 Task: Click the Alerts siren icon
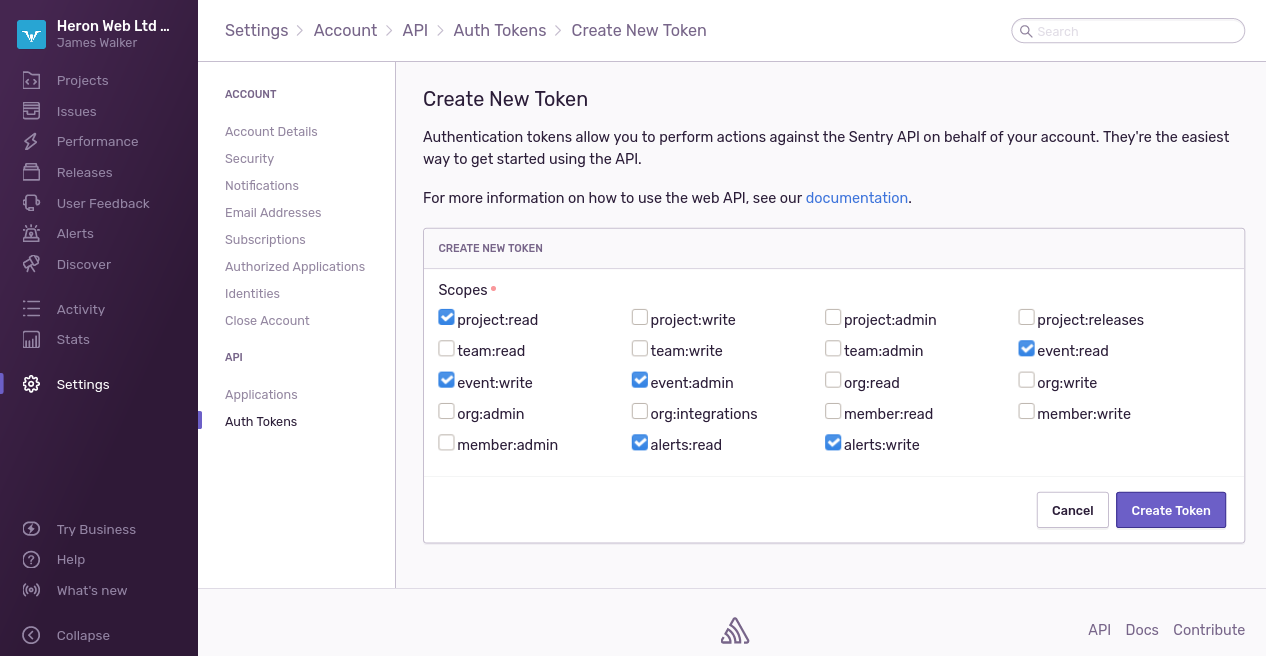coord(32,234)
